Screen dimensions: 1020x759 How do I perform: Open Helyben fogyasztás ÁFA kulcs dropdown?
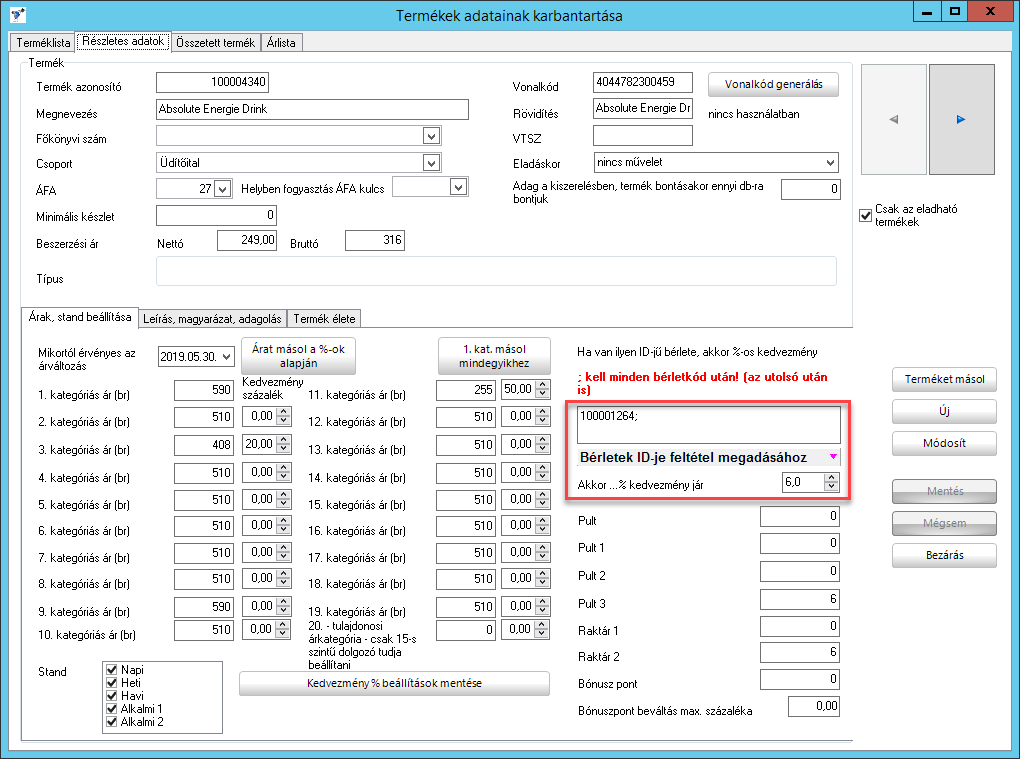(459, 187)
